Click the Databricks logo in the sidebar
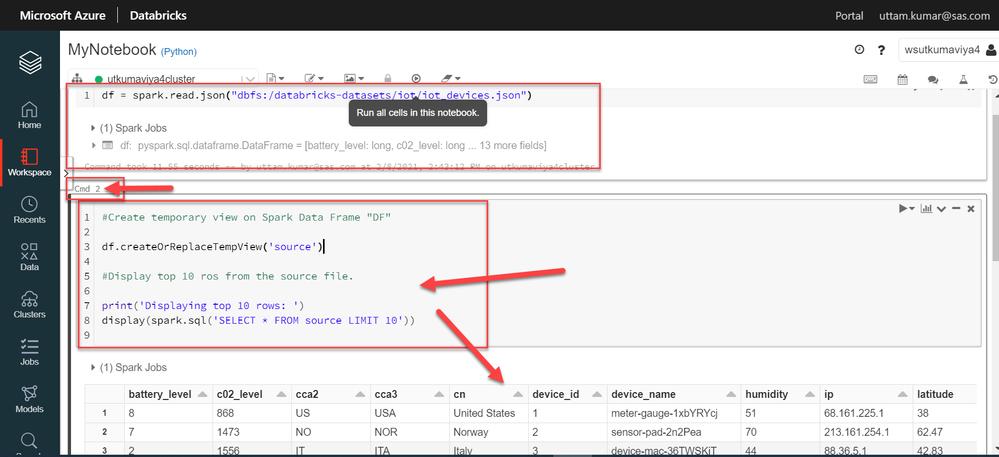This screenshot has width=999, height=457. tap(29, 62)
